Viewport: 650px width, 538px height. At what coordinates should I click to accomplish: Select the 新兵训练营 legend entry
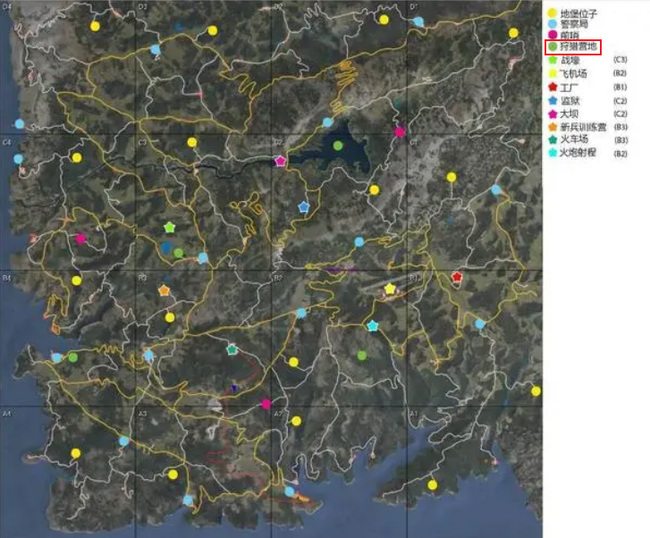pos(580,127)
